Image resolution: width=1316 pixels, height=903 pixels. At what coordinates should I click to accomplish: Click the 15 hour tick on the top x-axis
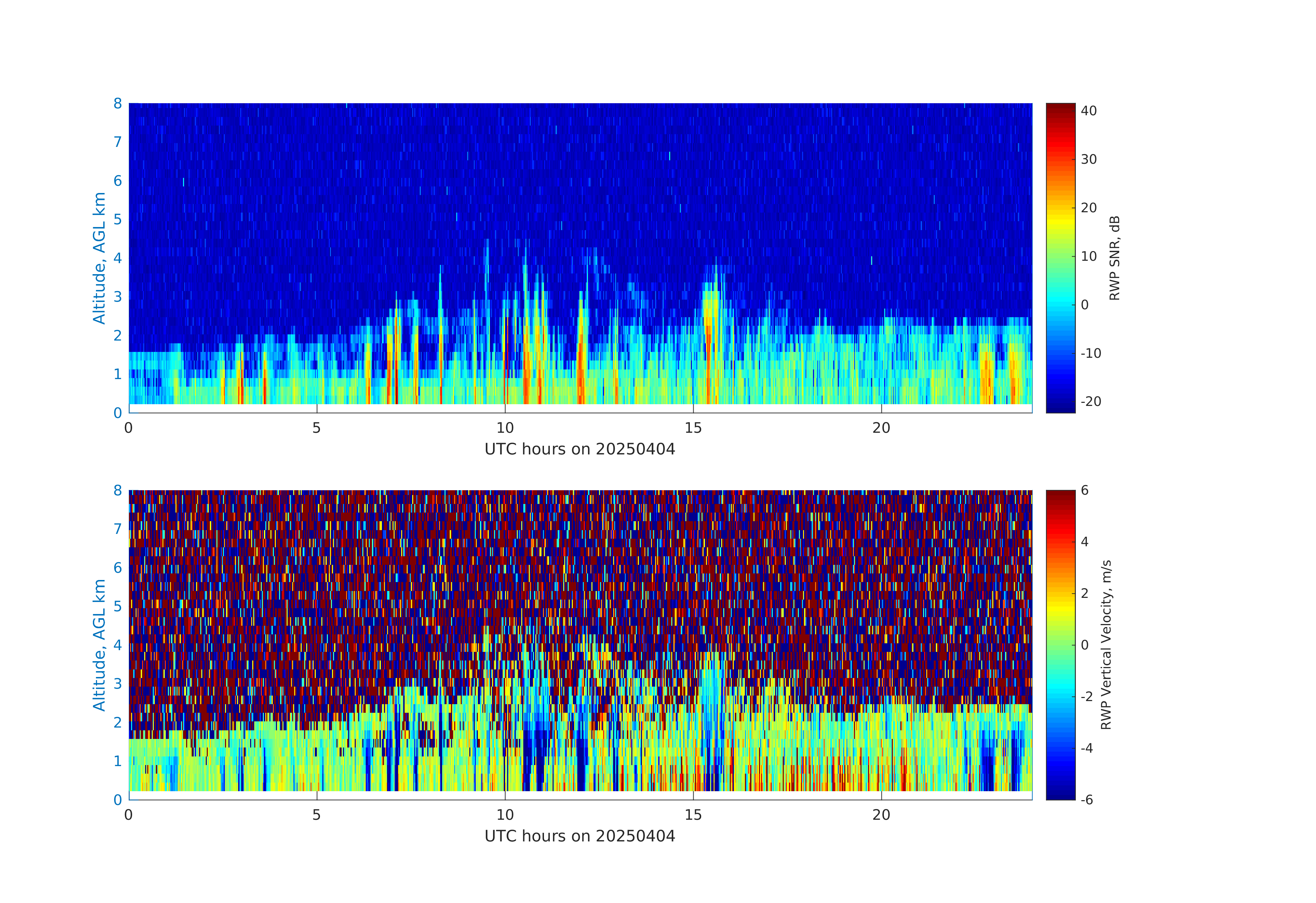(693, 428)
